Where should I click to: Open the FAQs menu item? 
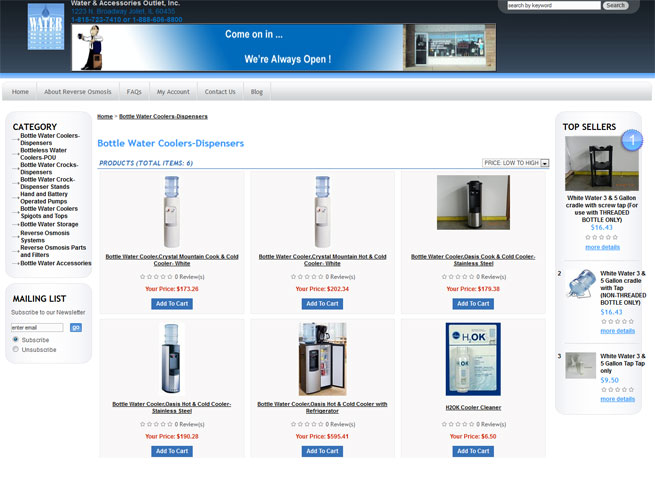click(134, 91)
